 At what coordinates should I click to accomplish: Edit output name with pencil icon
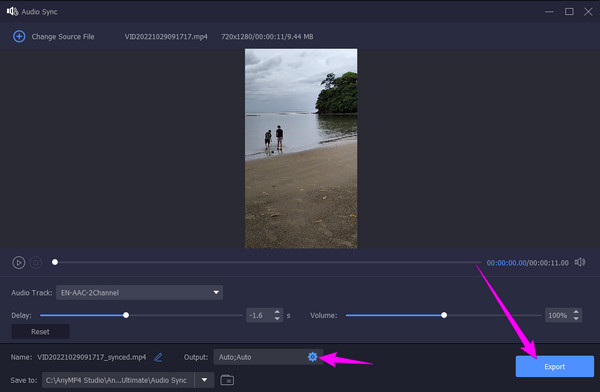[x=158, y=357]
